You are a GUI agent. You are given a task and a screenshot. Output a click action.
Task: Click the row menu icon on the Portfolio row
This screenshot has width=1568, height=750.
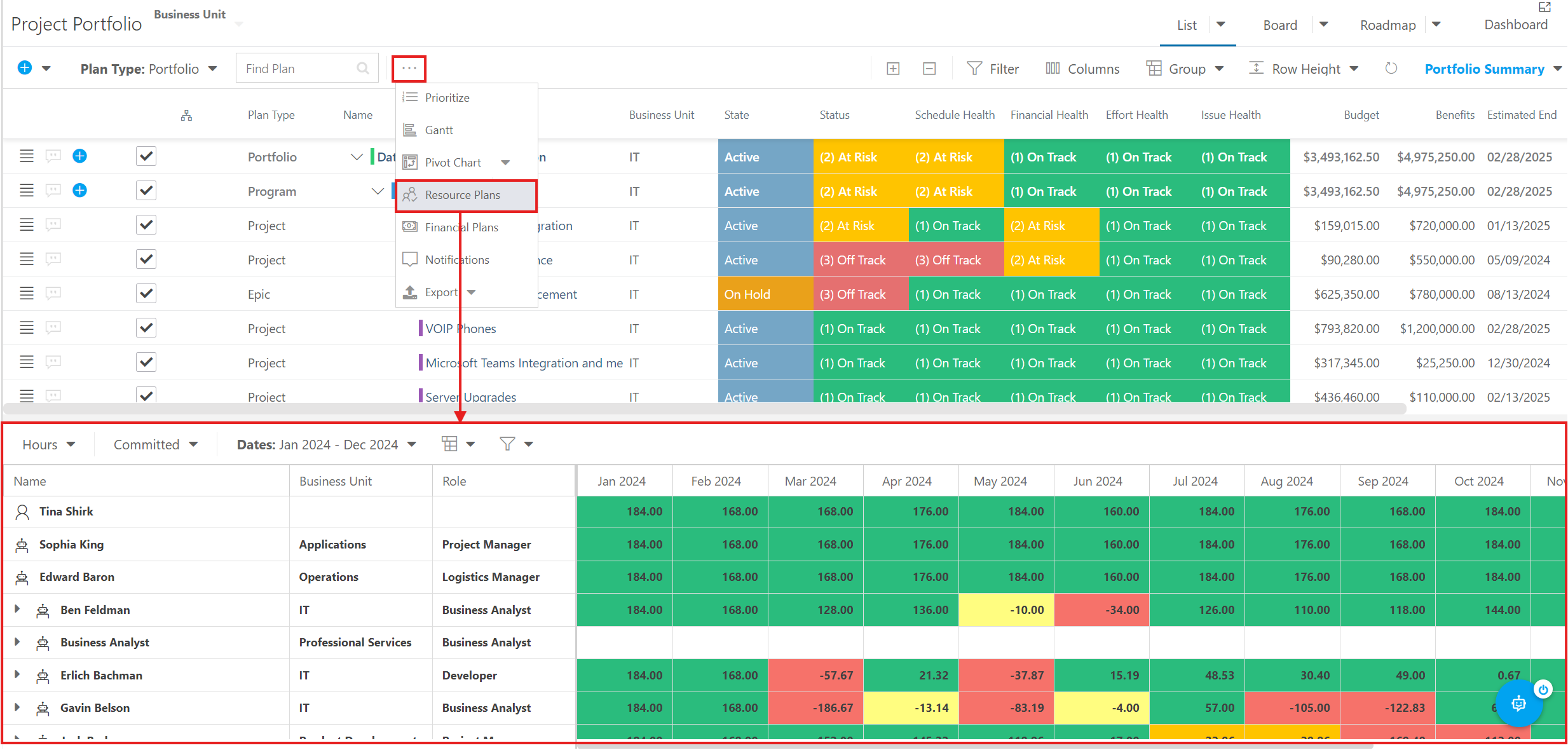(x=26, y=156)
